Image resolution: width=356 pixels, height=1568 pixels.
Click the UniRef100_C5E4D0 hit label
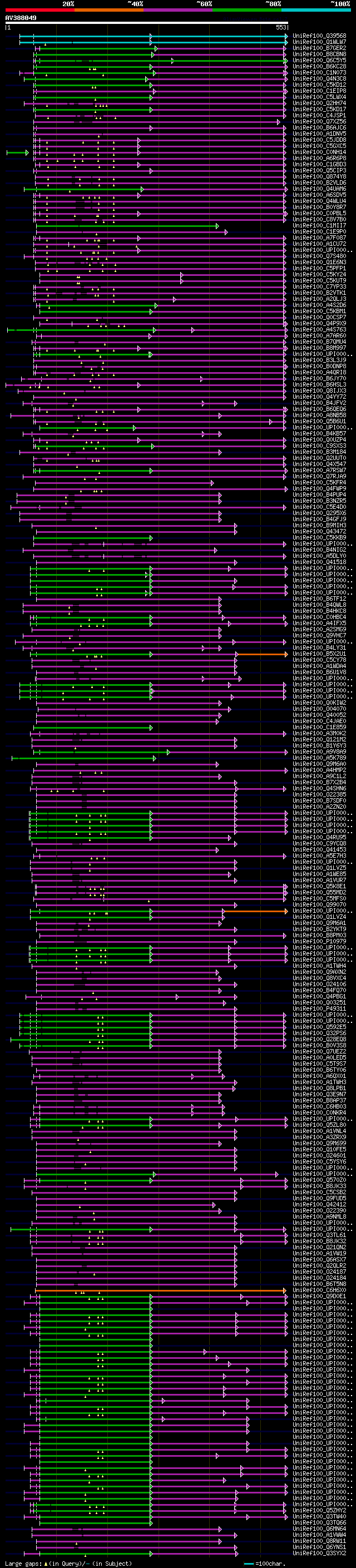[x=319, y=507]
